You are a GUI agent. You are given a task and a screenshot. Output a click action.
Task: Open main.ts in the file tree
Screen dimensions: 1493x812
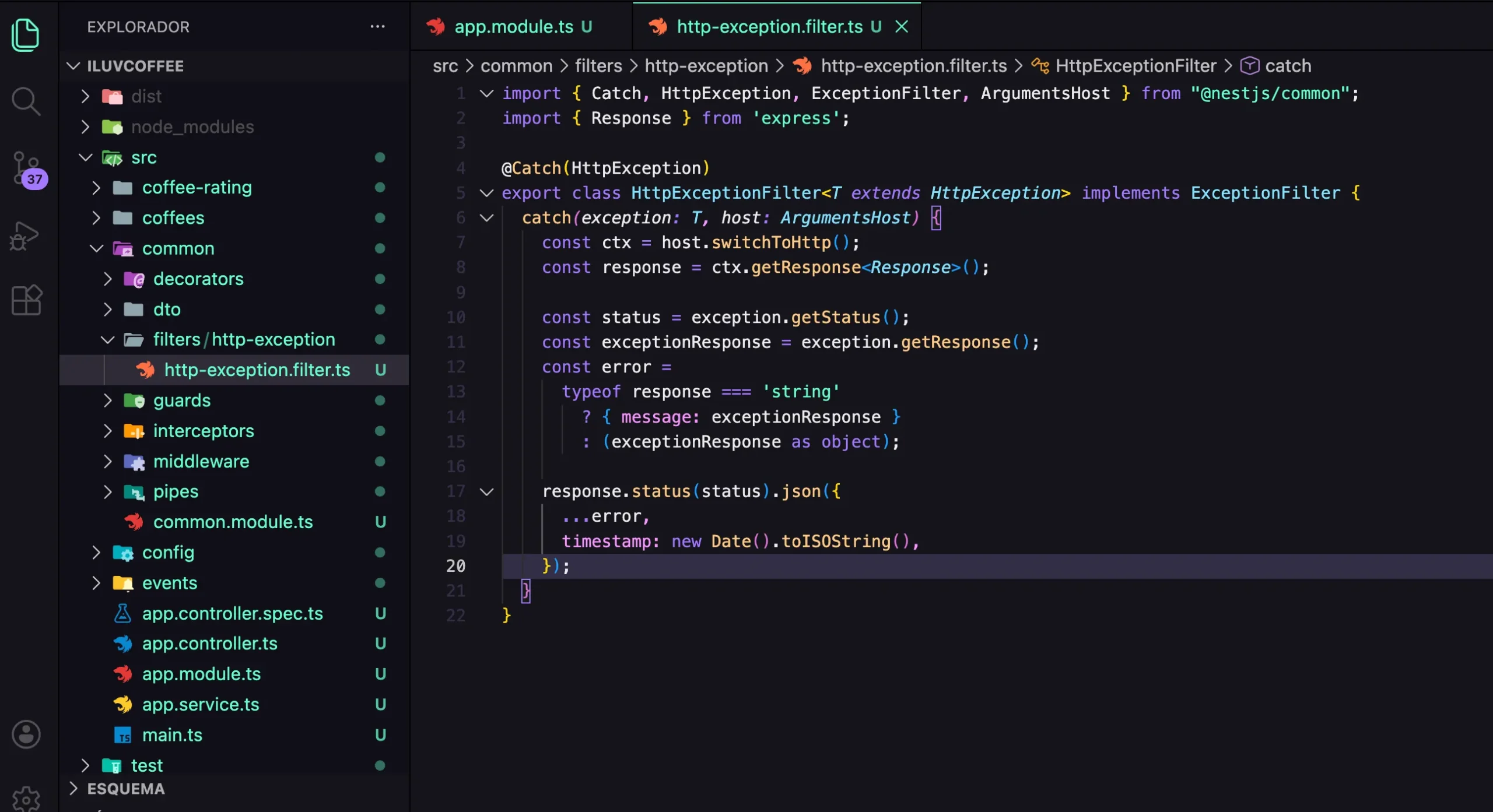click(172, 735)
